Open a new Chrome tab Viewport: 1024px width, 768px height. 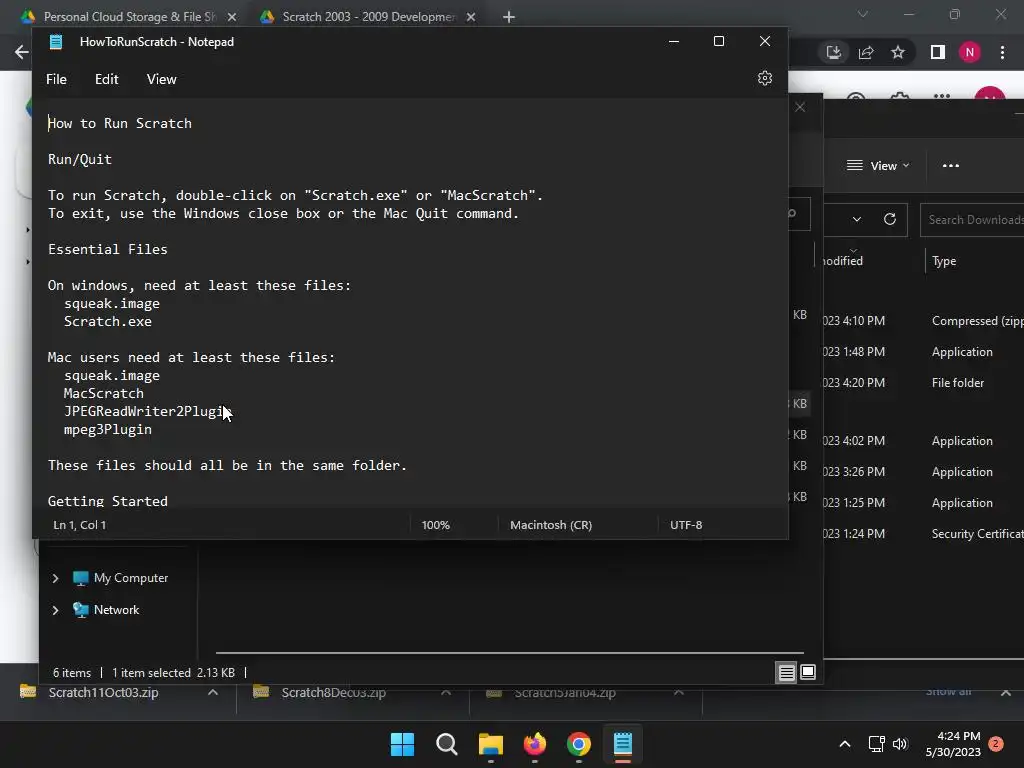pyautogui.click(x=509, y=17)
